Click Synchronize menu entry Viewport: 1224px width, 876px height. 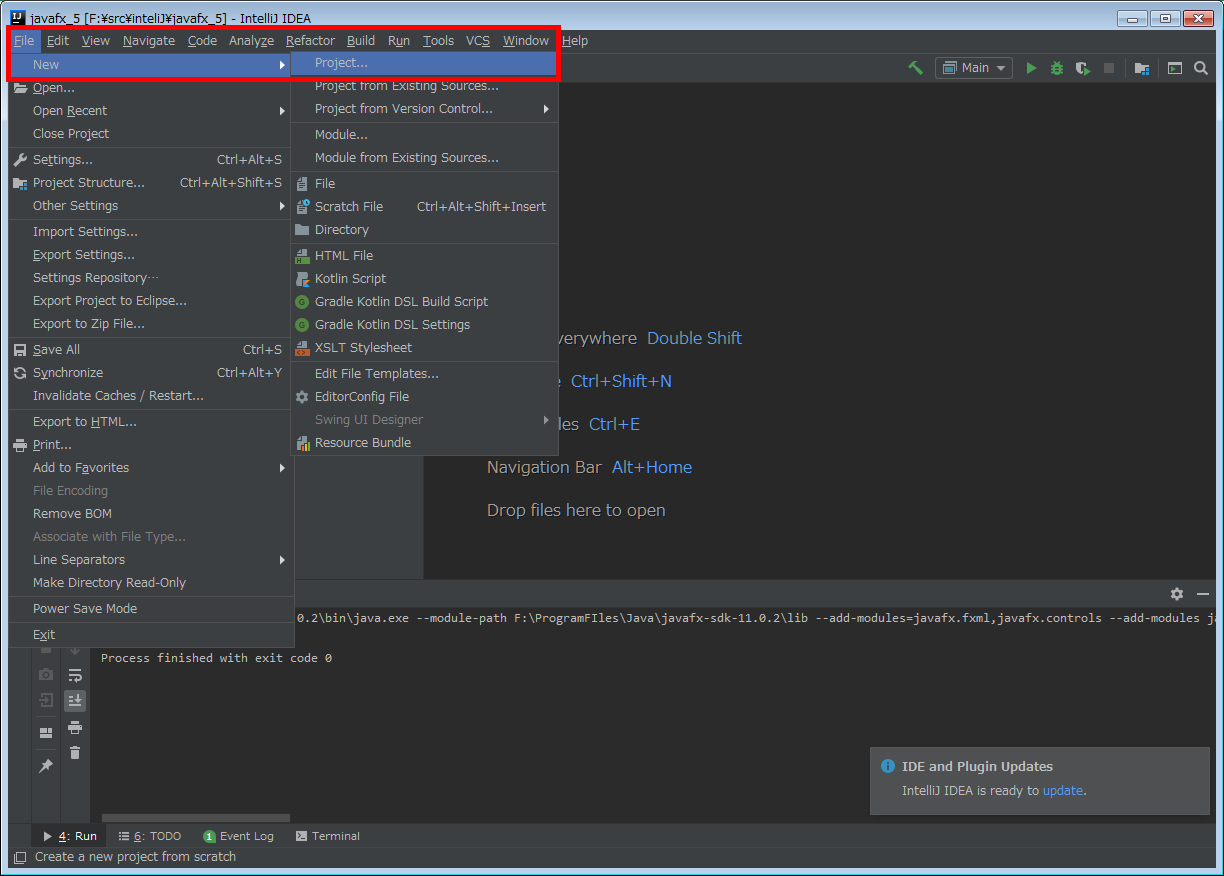151,373
